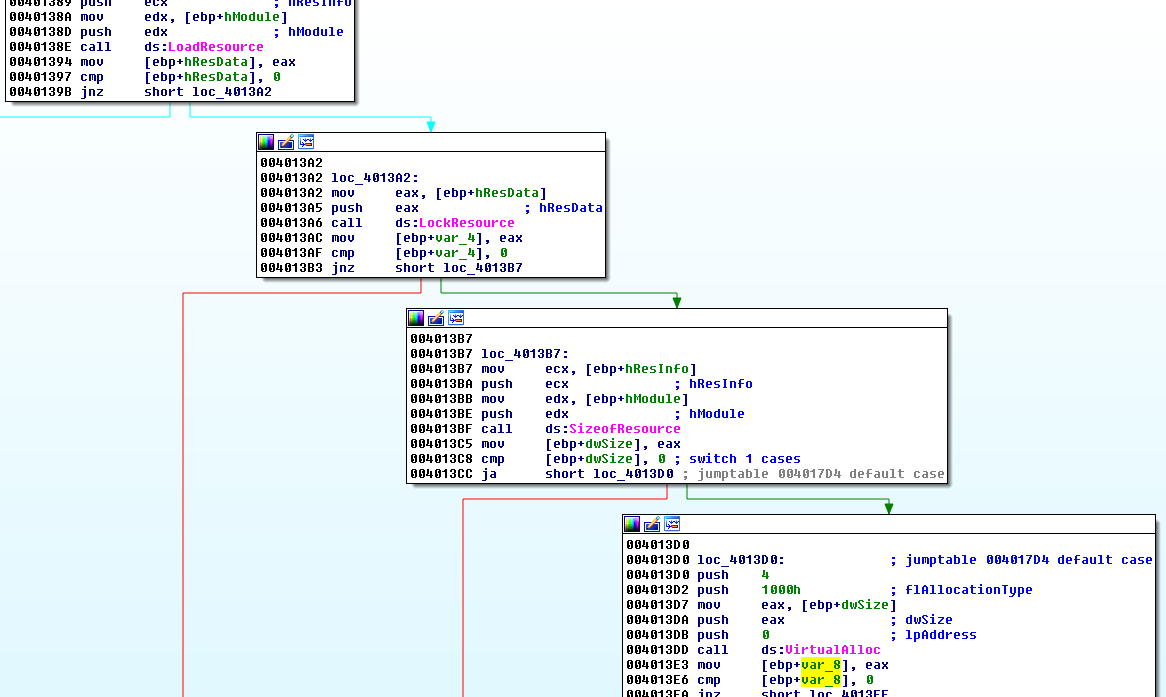Click the edit pencil icon on the loc_4013D0 block
Viewport: 1166px width, 697px height.
coord(652,524)
